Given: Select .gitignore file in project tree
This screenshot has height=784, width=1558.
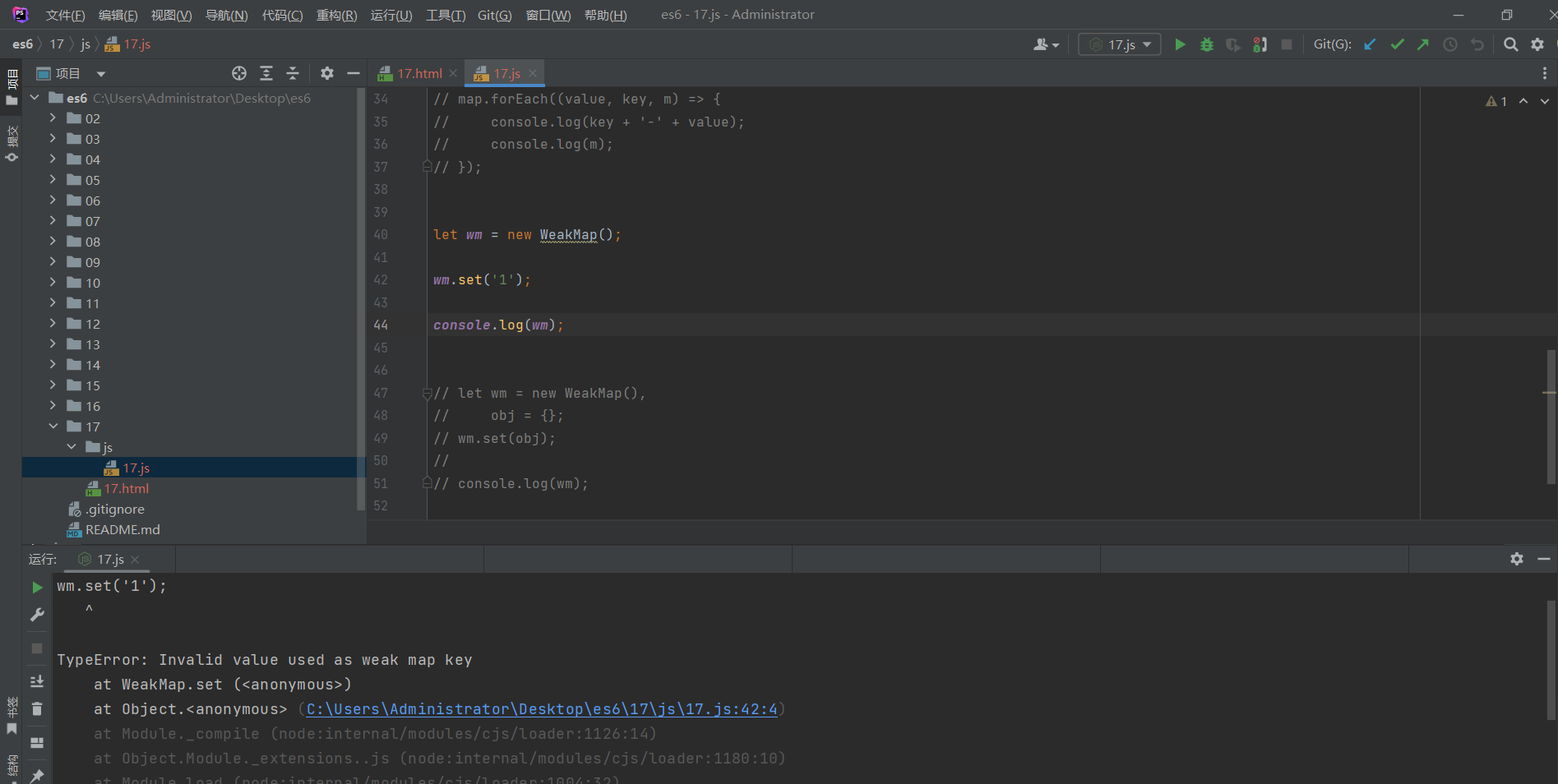Looking at the screenshot, I should [x=114, y=509].
